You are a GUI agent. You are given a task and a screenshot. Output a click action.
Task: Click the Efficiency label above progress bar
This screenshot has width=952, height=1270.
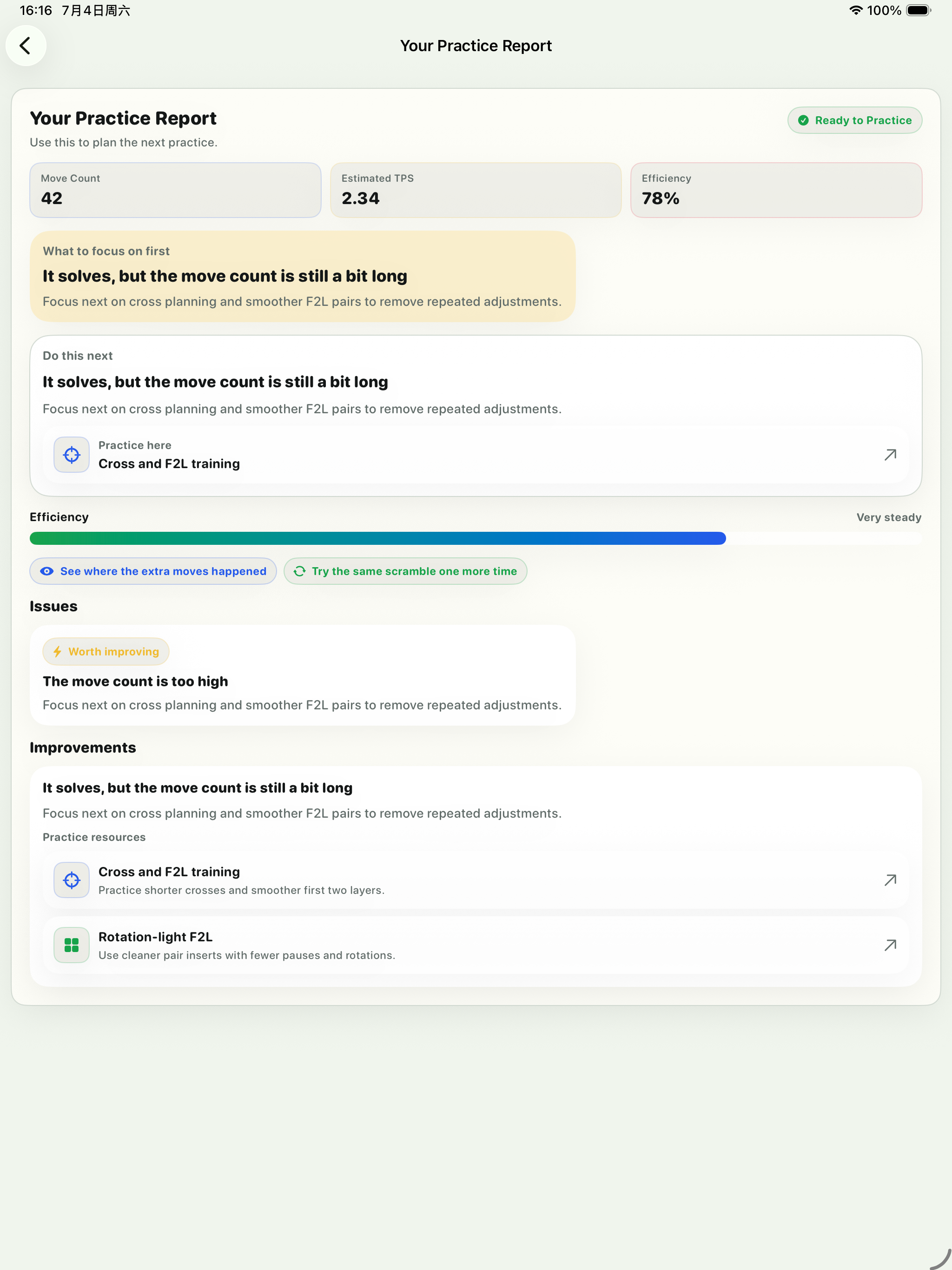pos(59,517)
